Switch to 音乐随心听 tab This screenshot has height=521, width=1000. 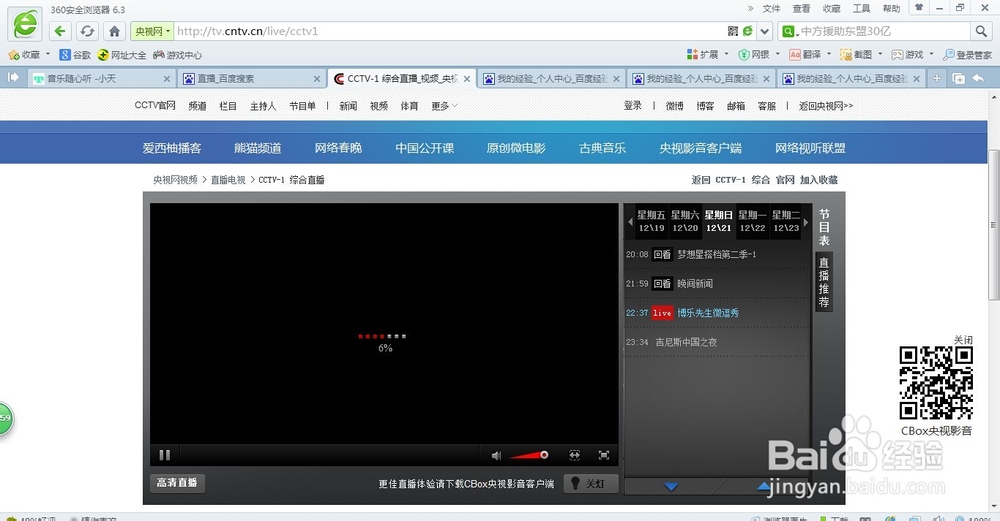101,78
